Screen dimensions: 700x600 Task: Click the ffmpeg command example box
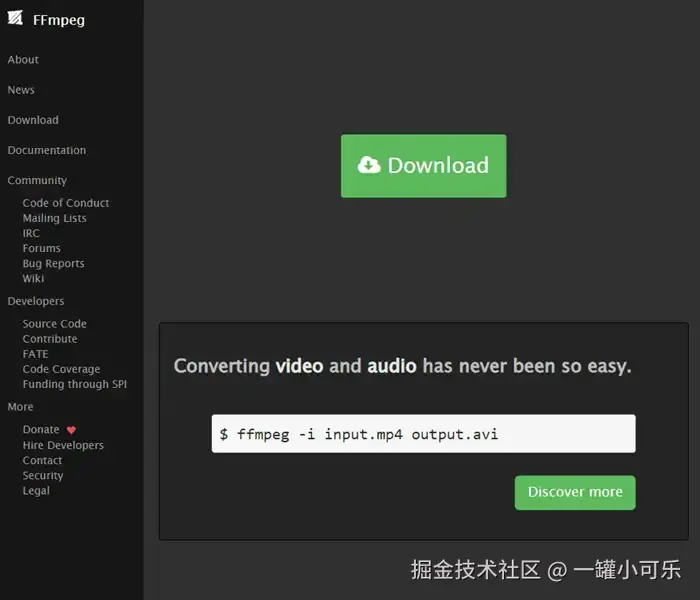click(x=424, y=433)
